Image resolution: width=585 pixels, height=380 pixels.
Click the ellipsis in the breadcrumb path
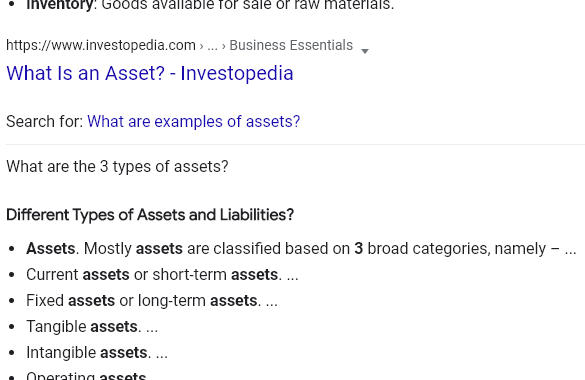click(x=212, y=46)
